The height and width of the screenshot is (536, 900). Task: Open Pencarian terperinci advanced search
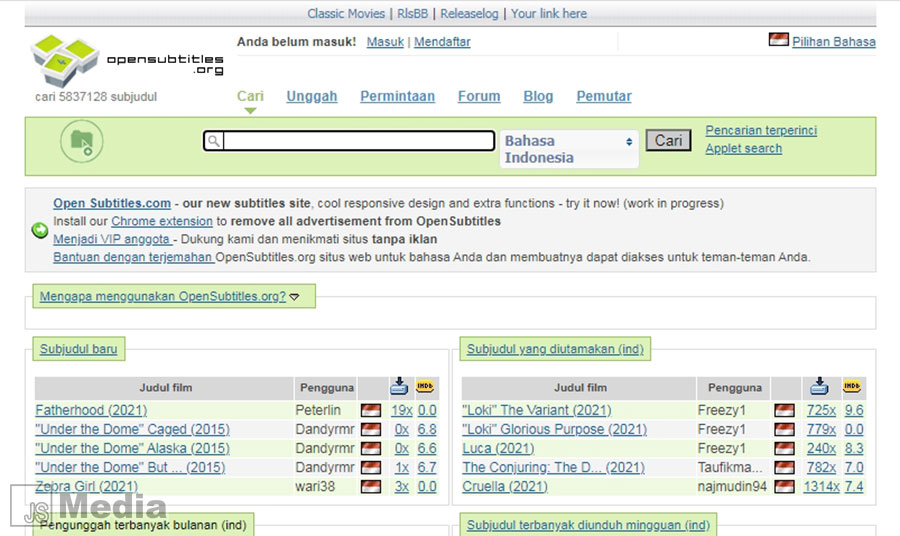click(761, 130)
